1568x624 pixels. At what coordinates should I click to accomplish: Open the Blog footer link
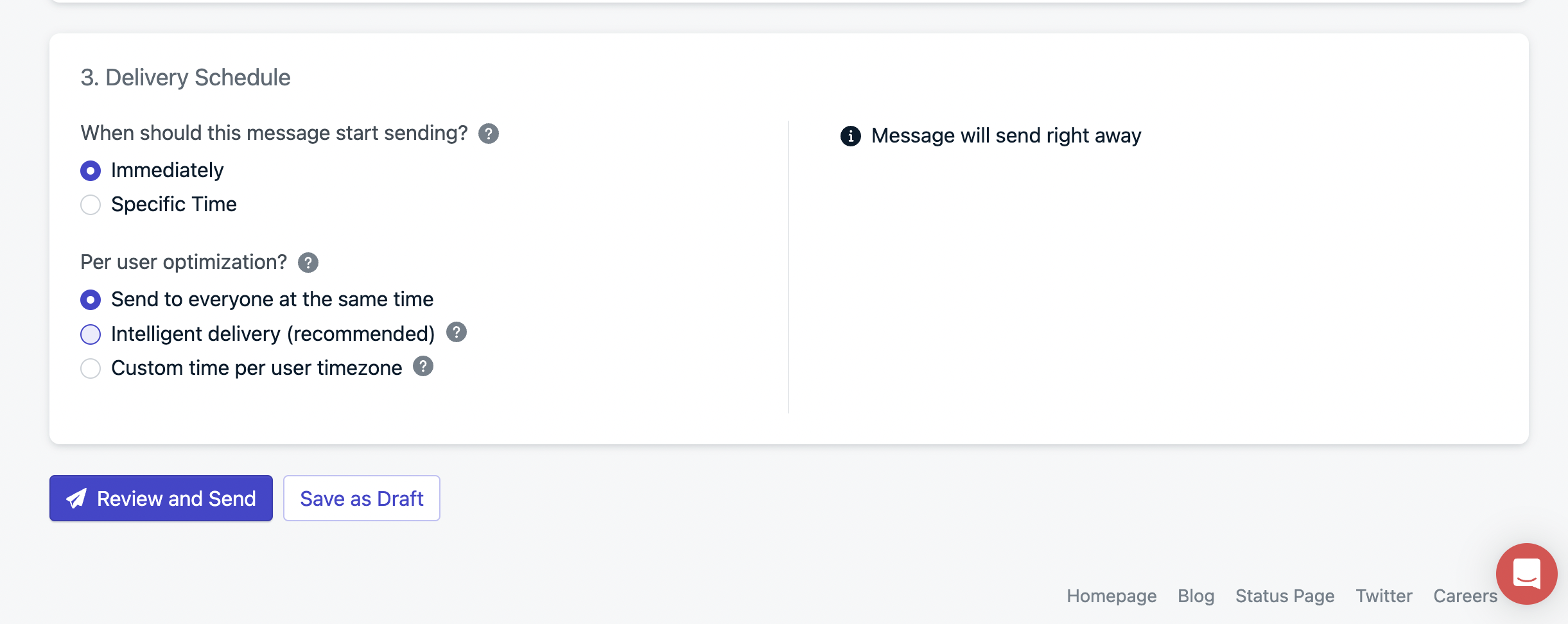[1196, 596]
